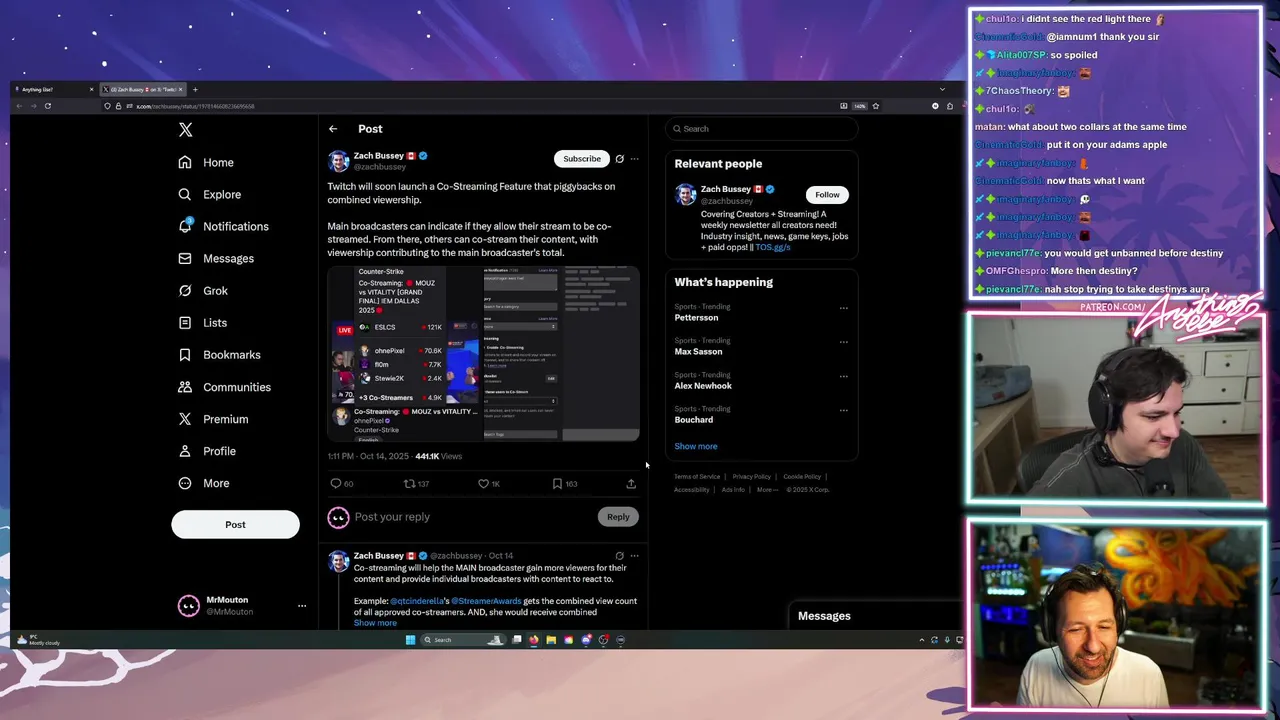Open the Max Sasson trending topic
The height and width of the screenshot is (720, 1280).
698,352
